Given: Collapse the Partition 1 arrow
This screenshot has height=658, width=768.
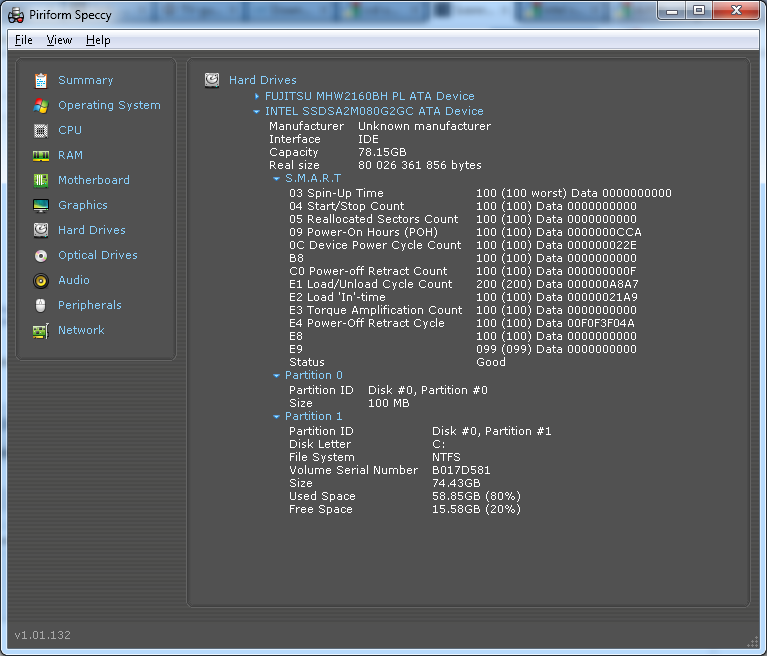Looking at the screenshot, I should tap(276, 417).
